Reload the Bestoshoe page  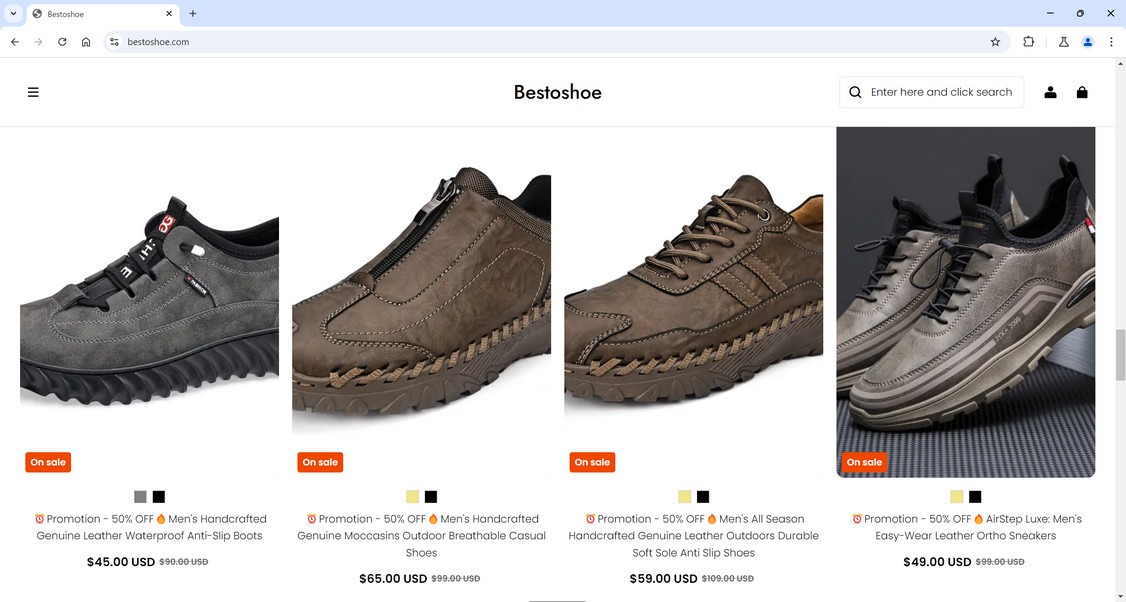pyautogui.click(x=62, y=42)
